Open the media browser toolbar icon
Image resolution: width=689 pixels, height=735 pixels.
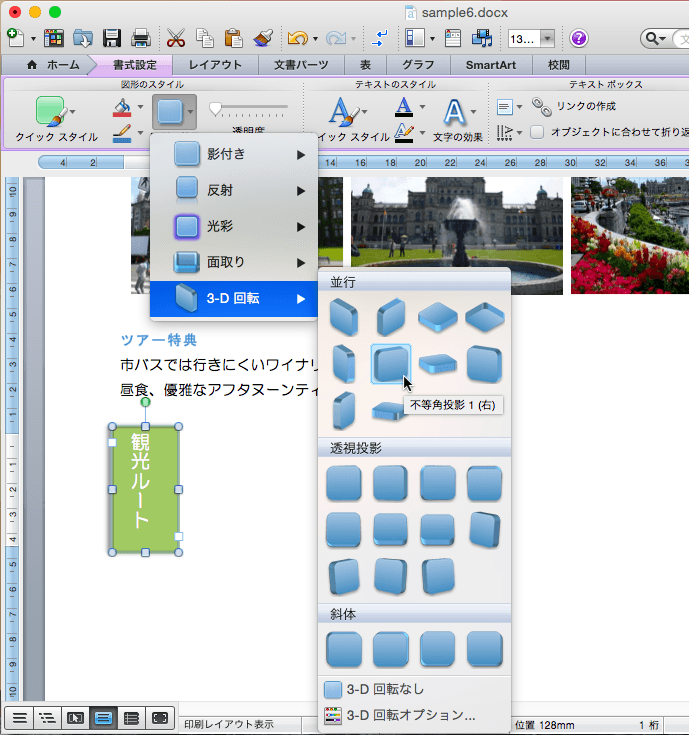[x=483, y=39]
